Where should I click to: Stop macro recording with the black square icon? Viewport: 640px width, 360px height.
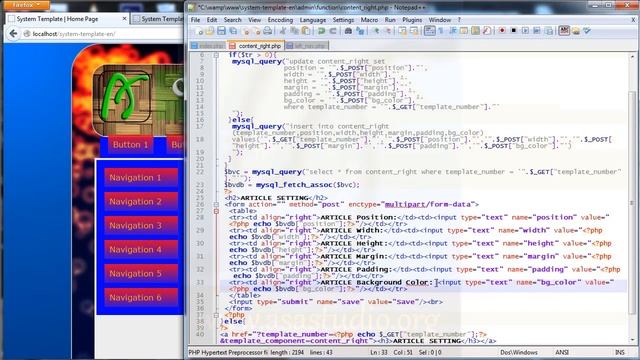click(x=514, y=31)
